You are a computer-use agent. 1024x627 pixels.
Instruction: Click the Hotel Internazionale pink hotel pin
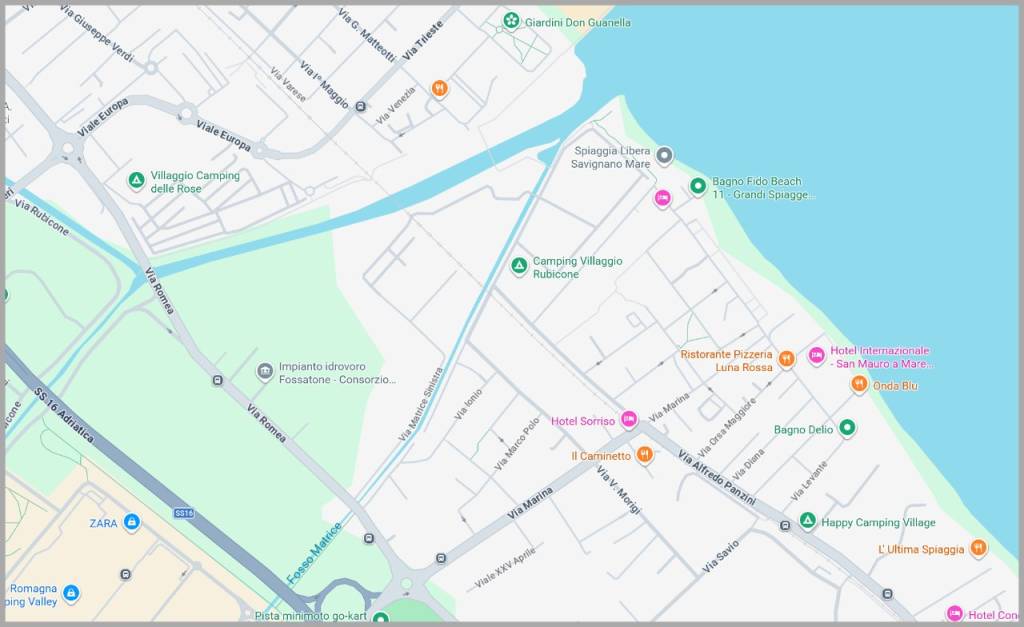[816, 355]
